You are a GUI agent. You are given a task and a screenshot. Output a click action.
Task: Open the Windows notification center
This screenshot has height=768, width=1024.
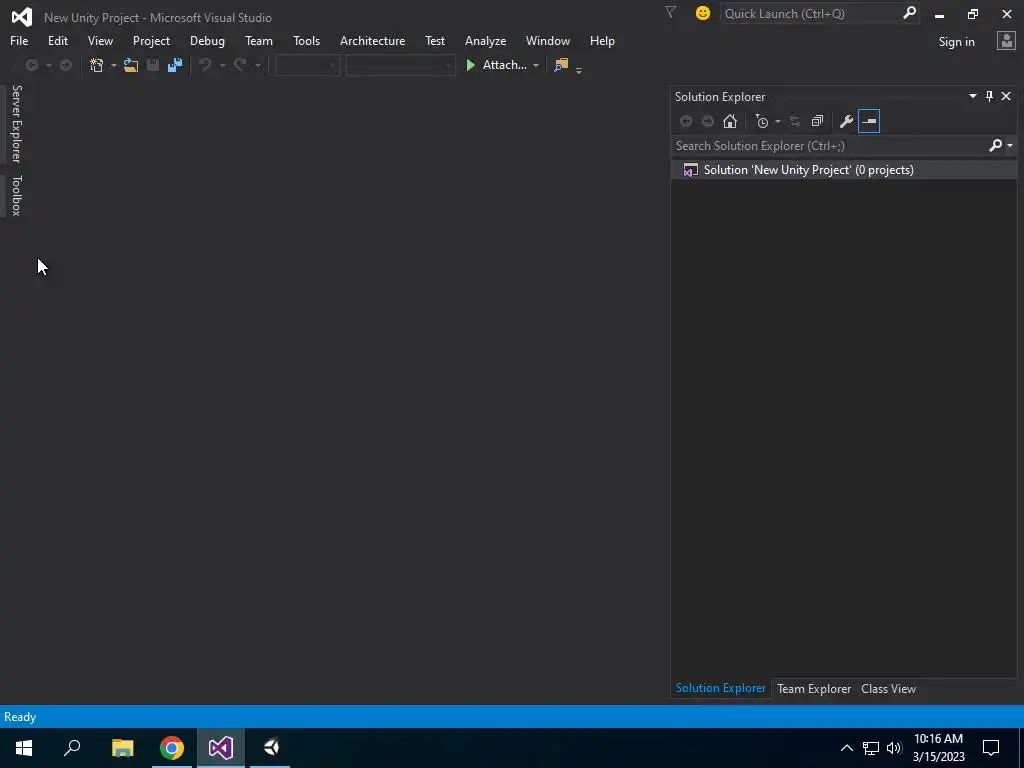(991, 748)
